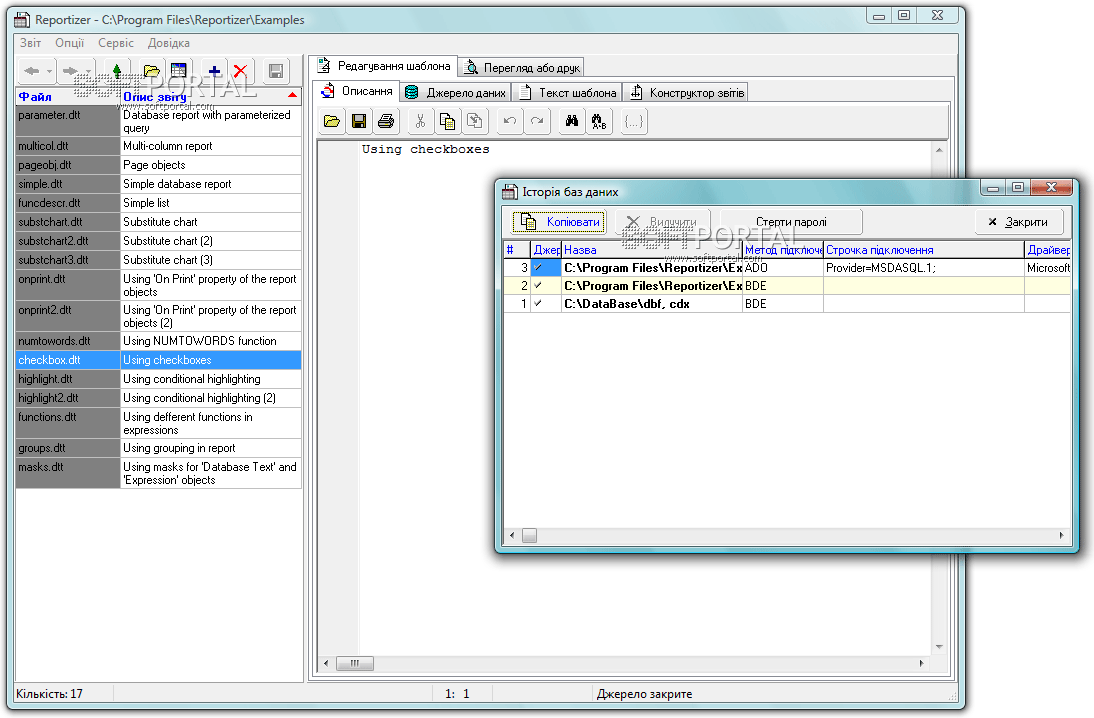1094x718 pixels.
Task: Click history scrollbar right arrow
Action: [x=1061, y=535]
